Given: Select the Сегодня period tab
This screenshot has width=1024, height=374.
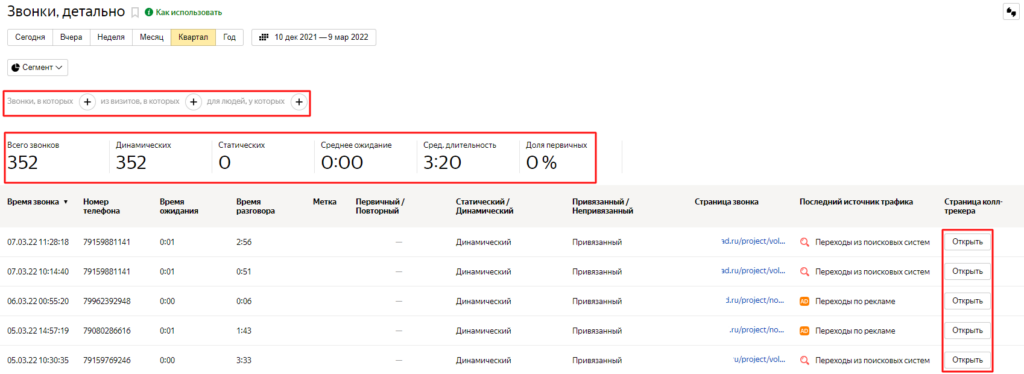Looking at the screenshot, I should point(30,37).
